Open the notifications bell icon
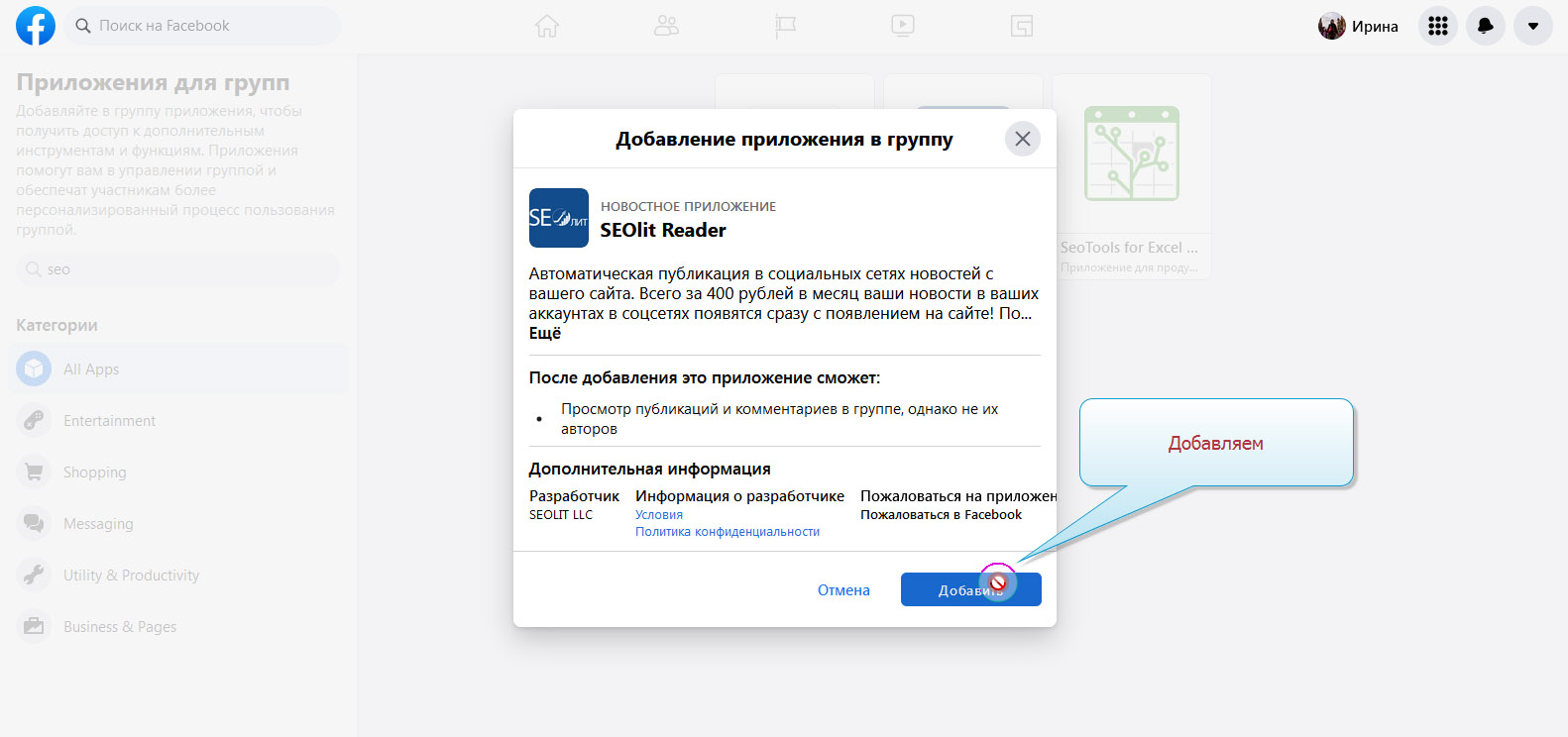Viewport: 1568px width, 737px height. [1485, 26]
